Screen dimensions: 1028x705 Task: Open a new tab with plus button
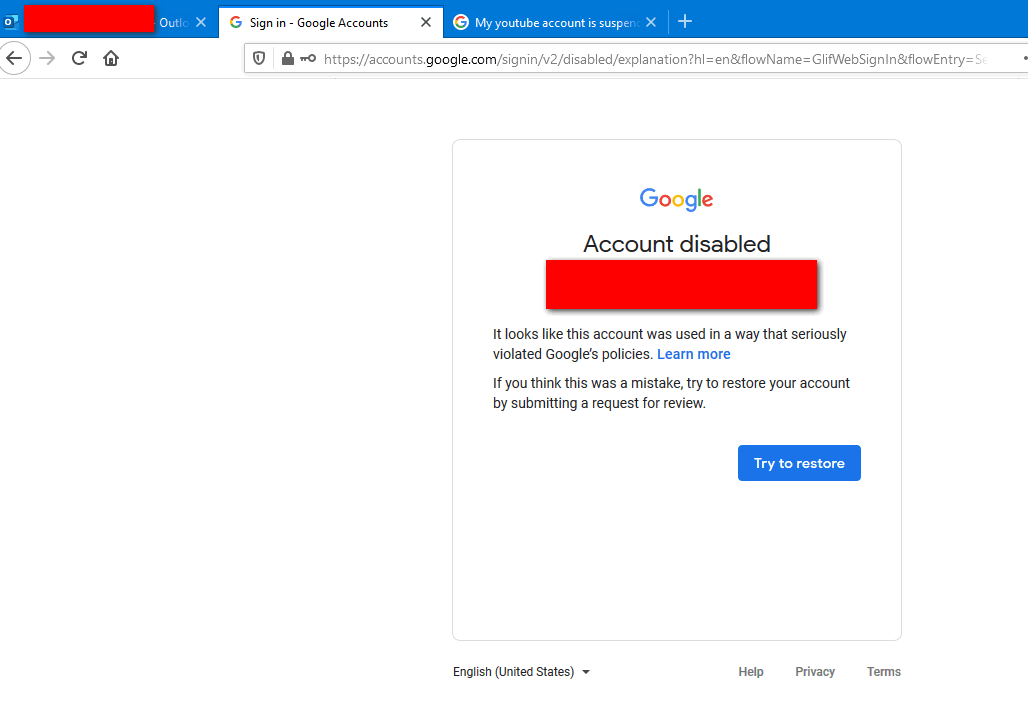pos(685,22)
